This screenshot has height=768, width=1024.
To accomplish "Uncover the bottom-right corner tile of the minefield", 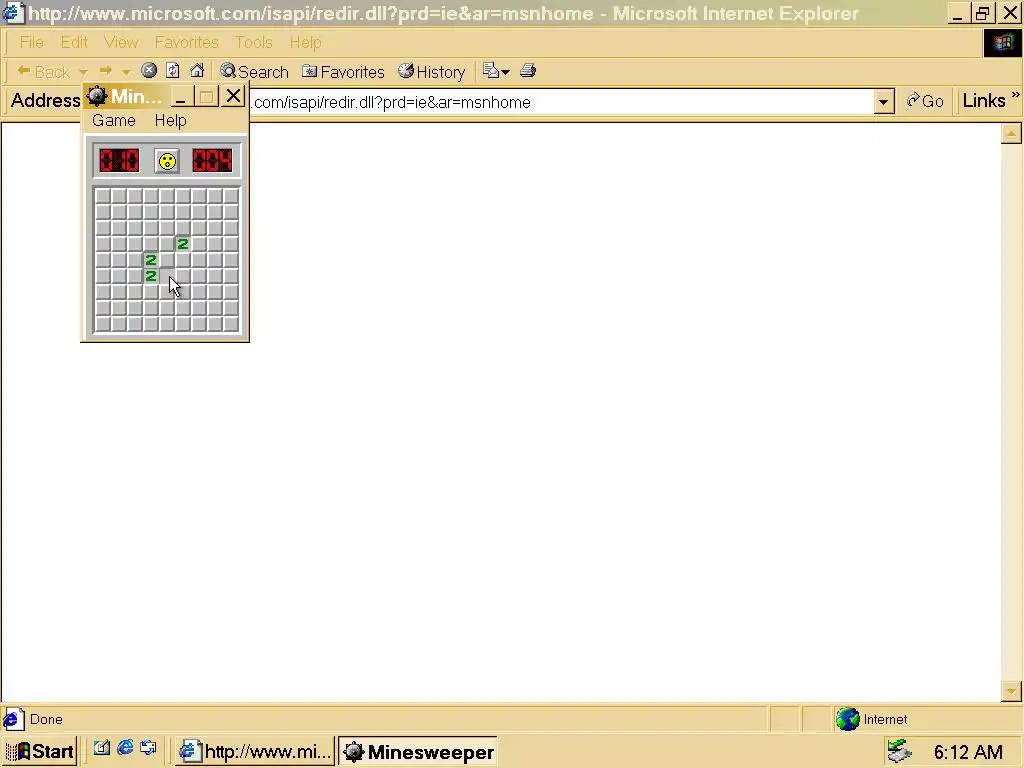I will [x=231, y=324].
